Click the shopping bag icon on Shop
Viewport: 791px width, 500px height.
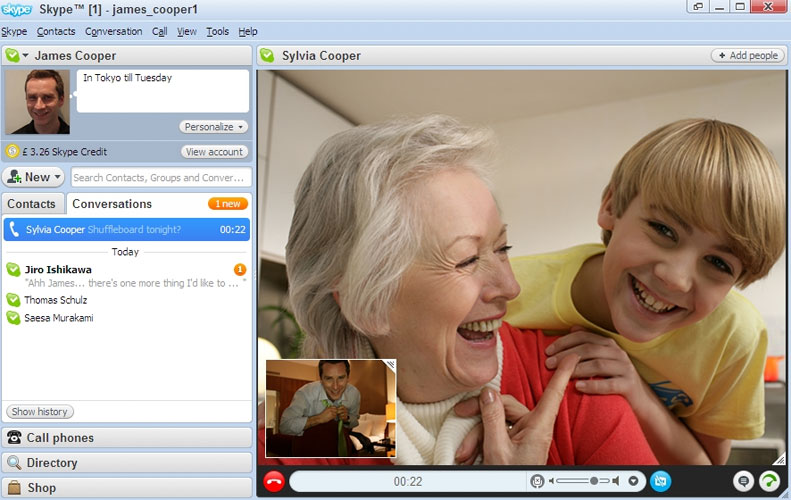click(14, 488)
